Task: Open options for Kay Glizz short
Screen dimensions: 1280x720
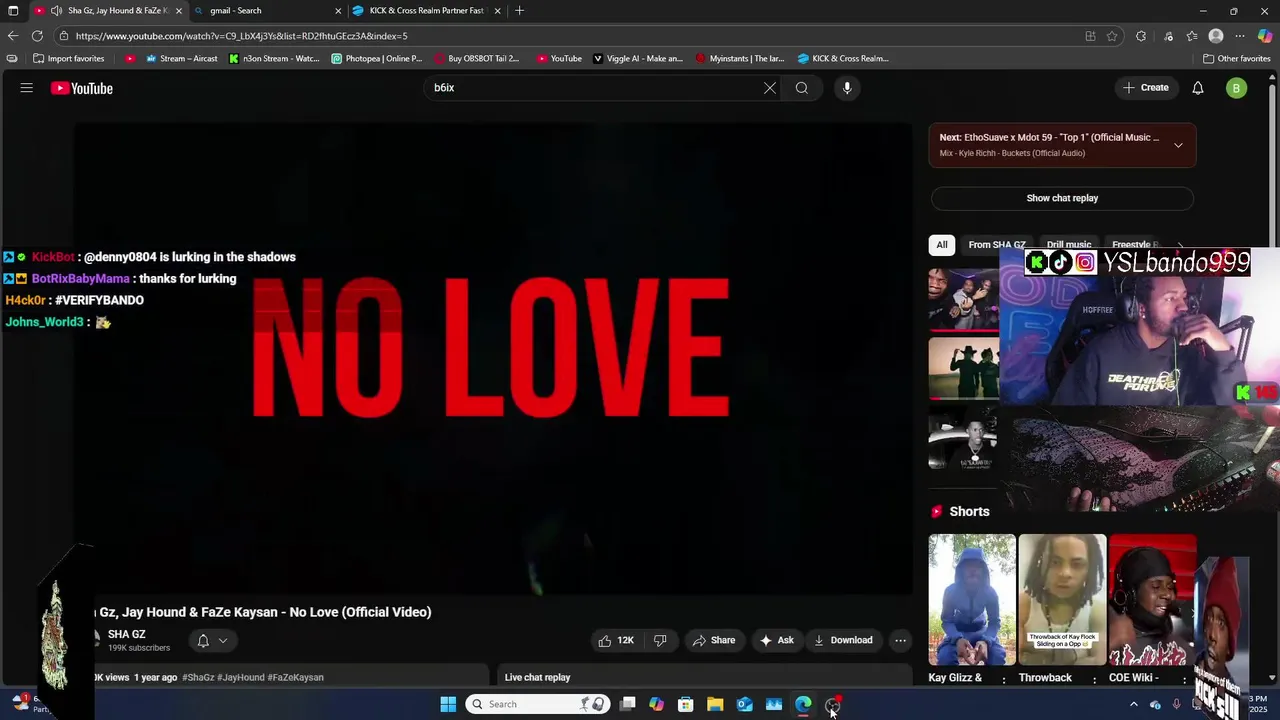Action: pos(1003,680)
